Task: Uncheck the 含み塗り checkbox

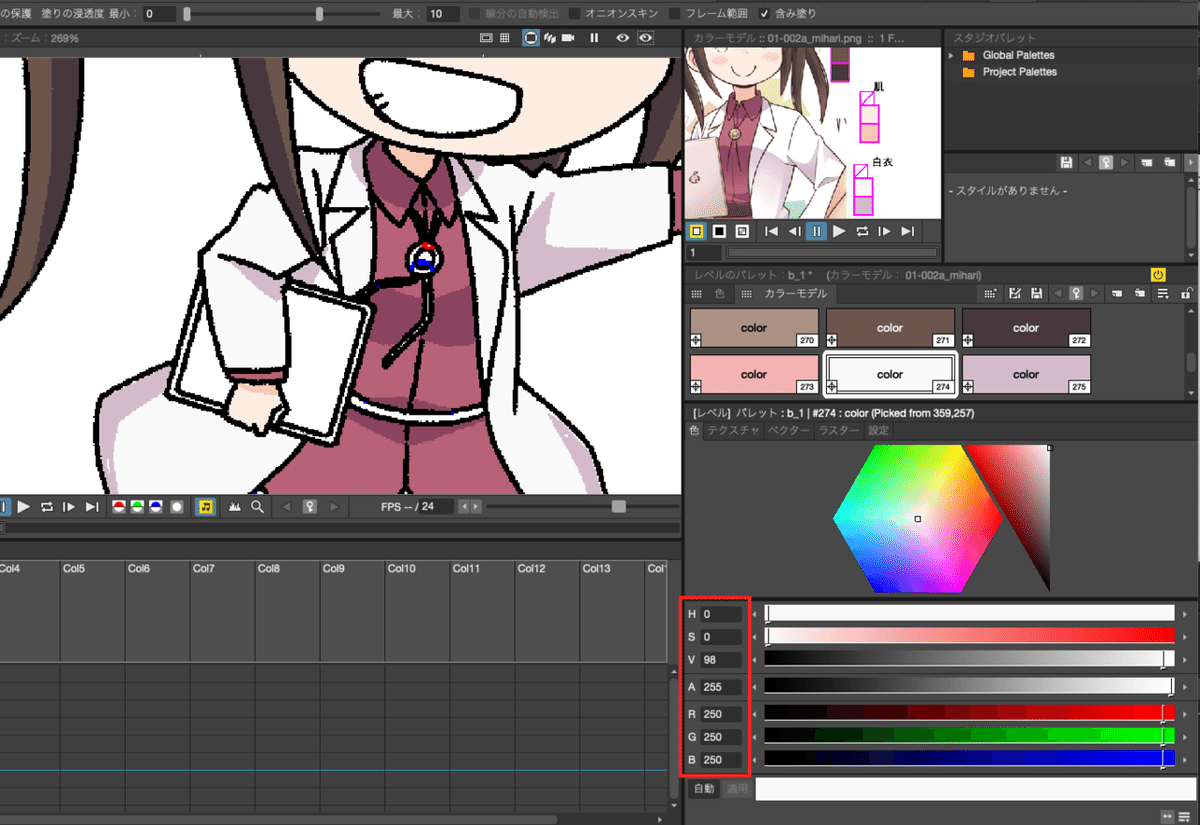Action: click(x=765, y=14)
